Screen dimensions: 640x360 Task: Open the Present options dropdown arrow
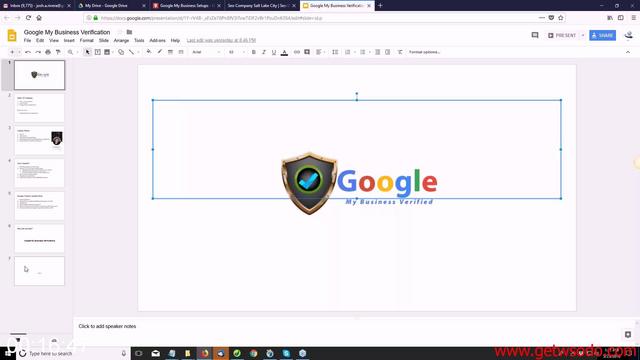tap(582, 36)
